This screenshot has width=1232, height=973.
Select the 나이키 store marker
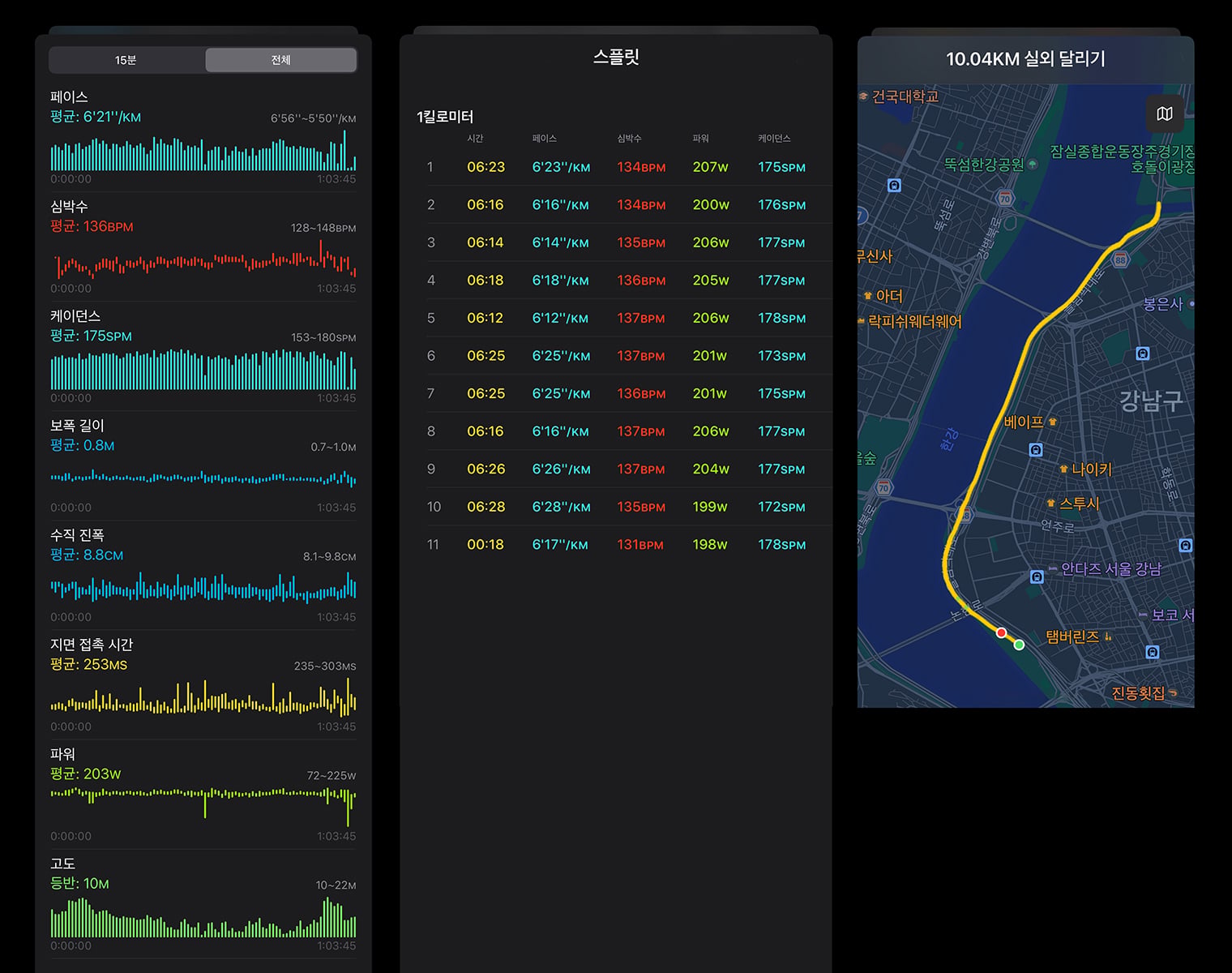(x=1086, y=469)
